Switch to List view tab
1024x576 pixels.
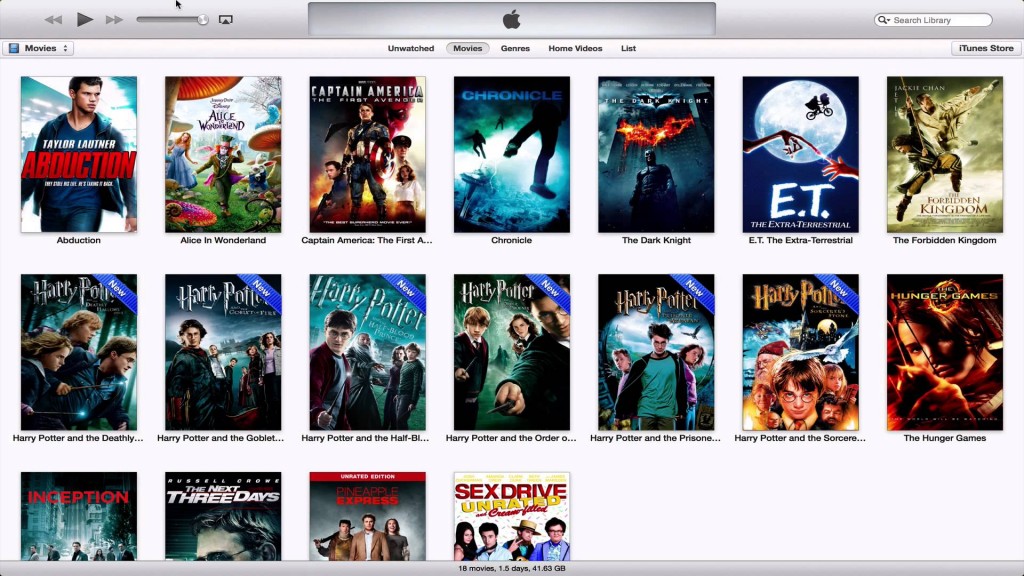(628, 48)
